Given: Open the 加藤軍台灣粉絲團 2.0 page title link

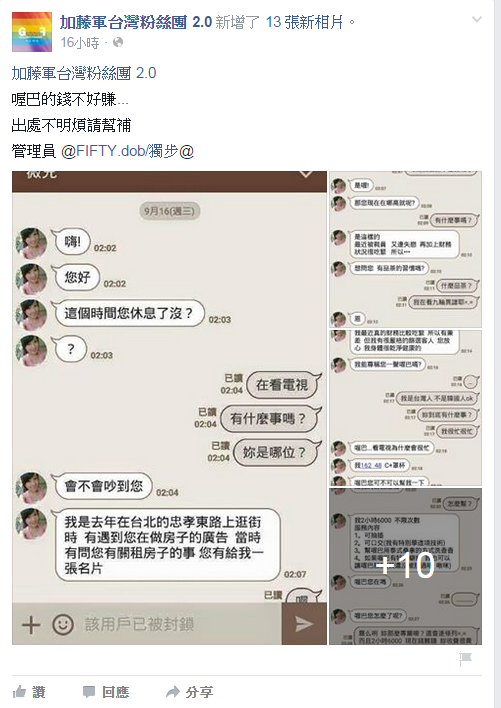Looking at the screenshot, I should click(x=136, y=22).
